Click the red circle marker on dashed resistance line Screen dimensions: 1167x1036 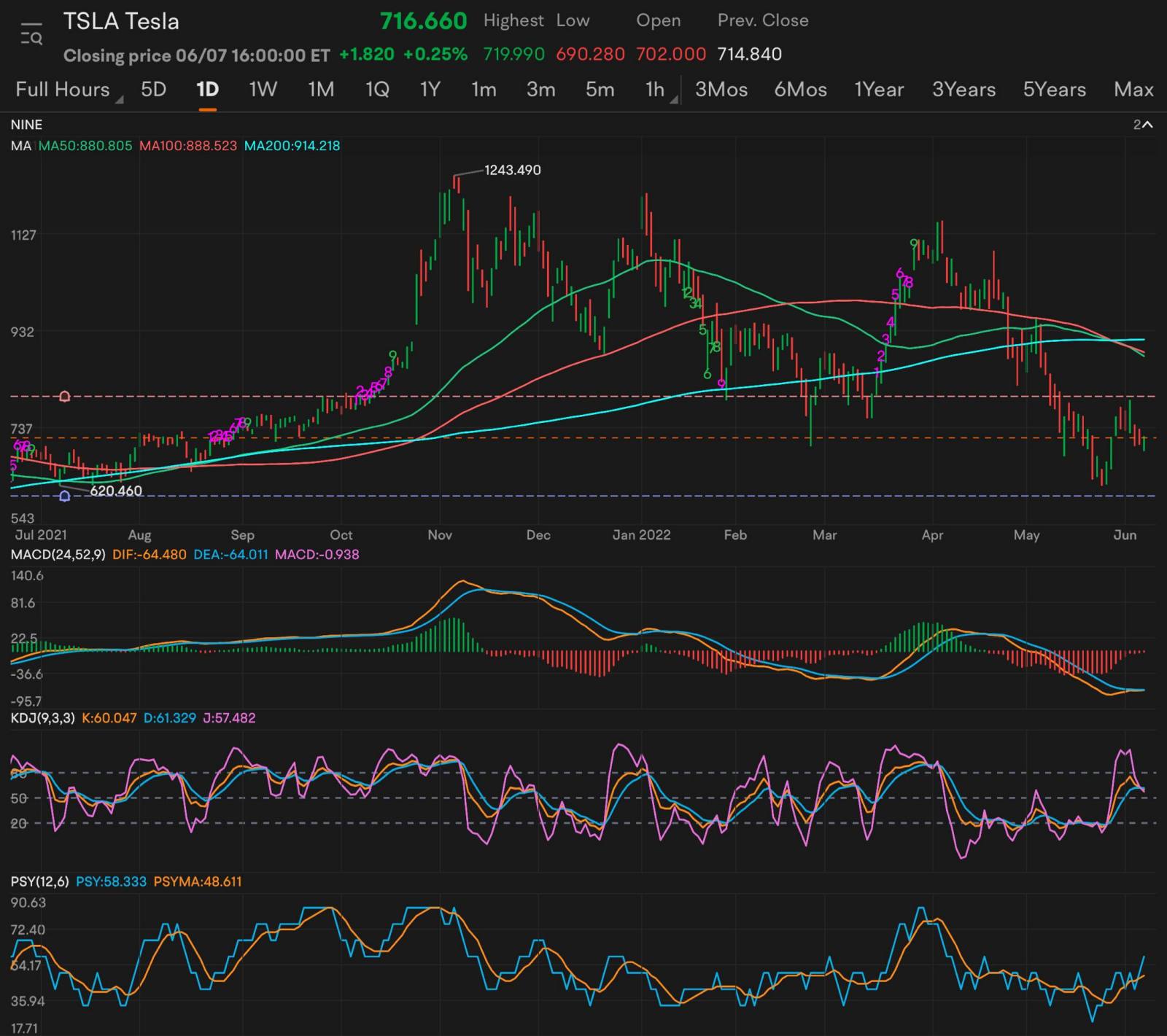(x=64, y=397)
